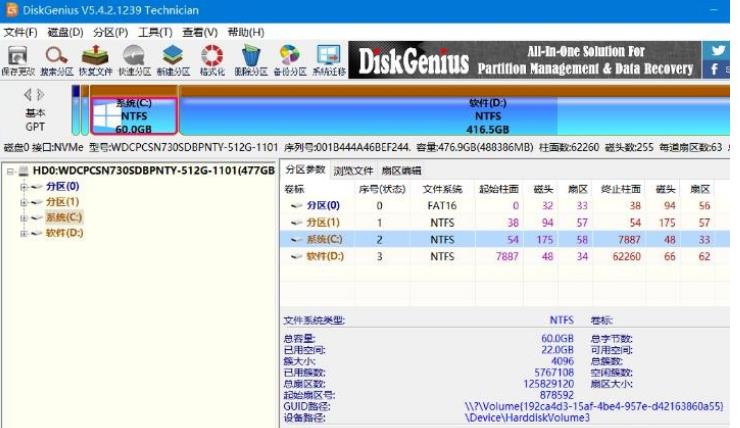Open the 查看(V) menu

(200, 32)
